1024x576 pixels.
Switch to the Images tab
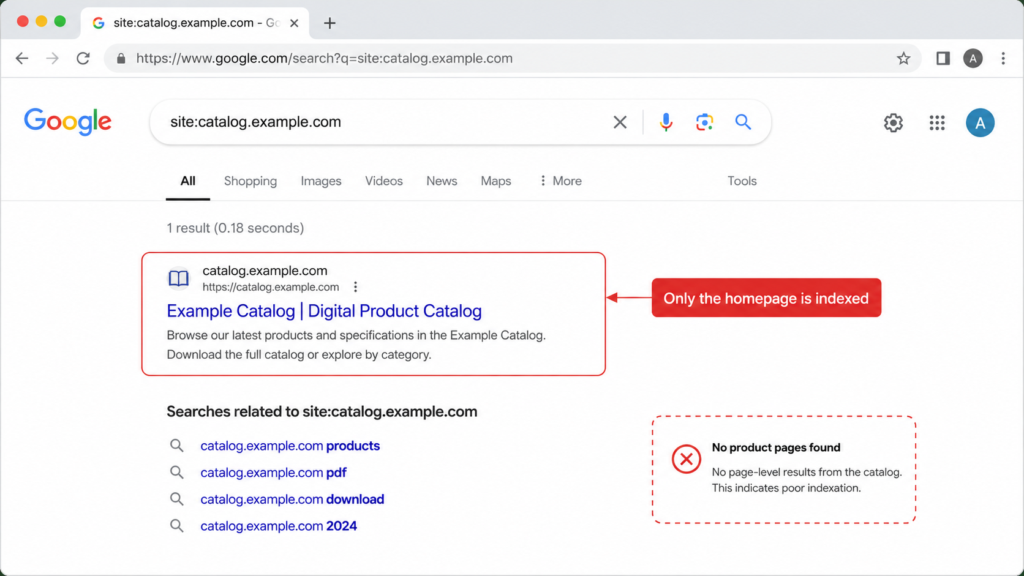321,181
